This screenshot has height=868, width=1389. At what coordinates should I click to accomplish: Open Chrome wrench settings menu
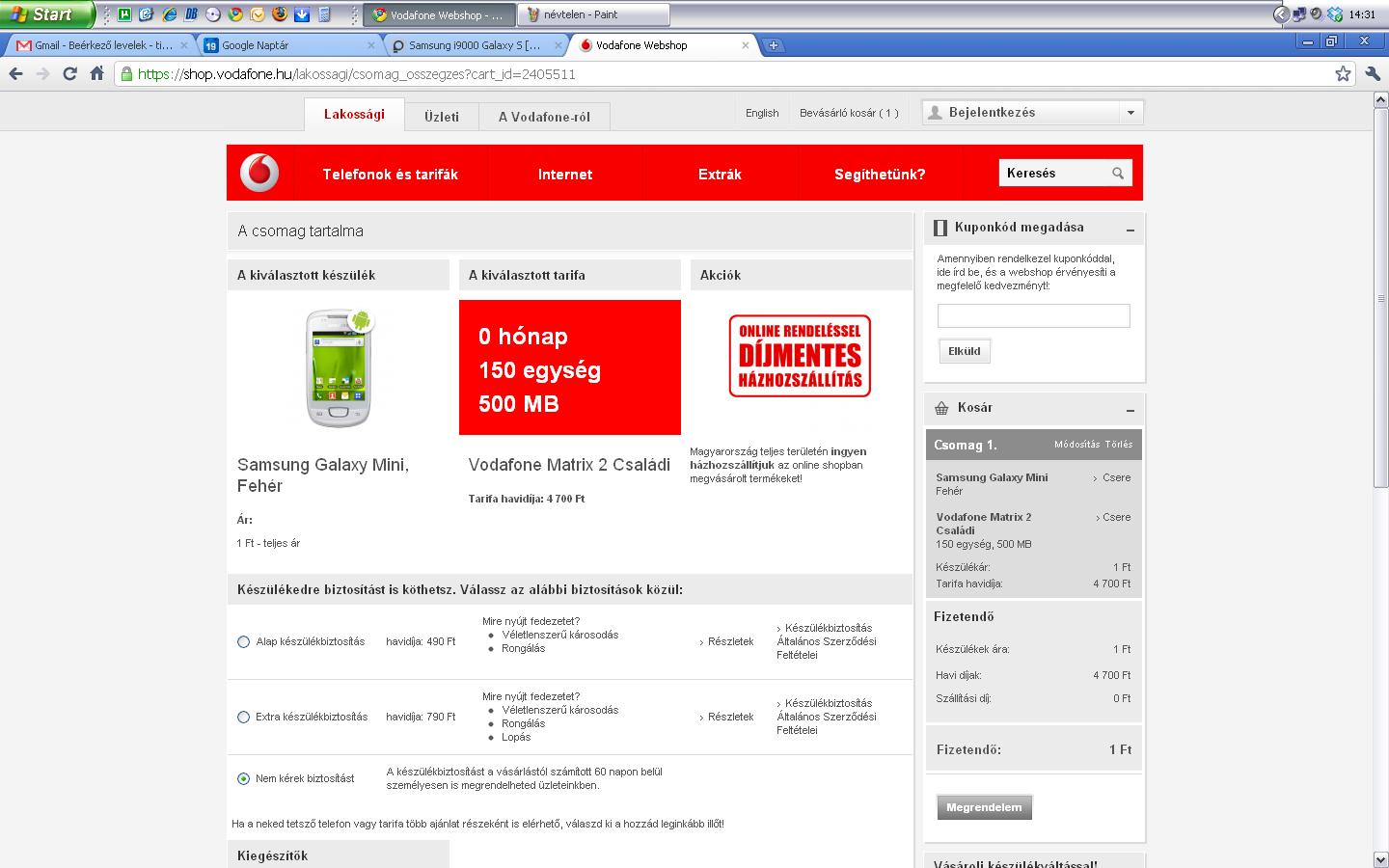pyautogui.click(x=1374, y=73)
